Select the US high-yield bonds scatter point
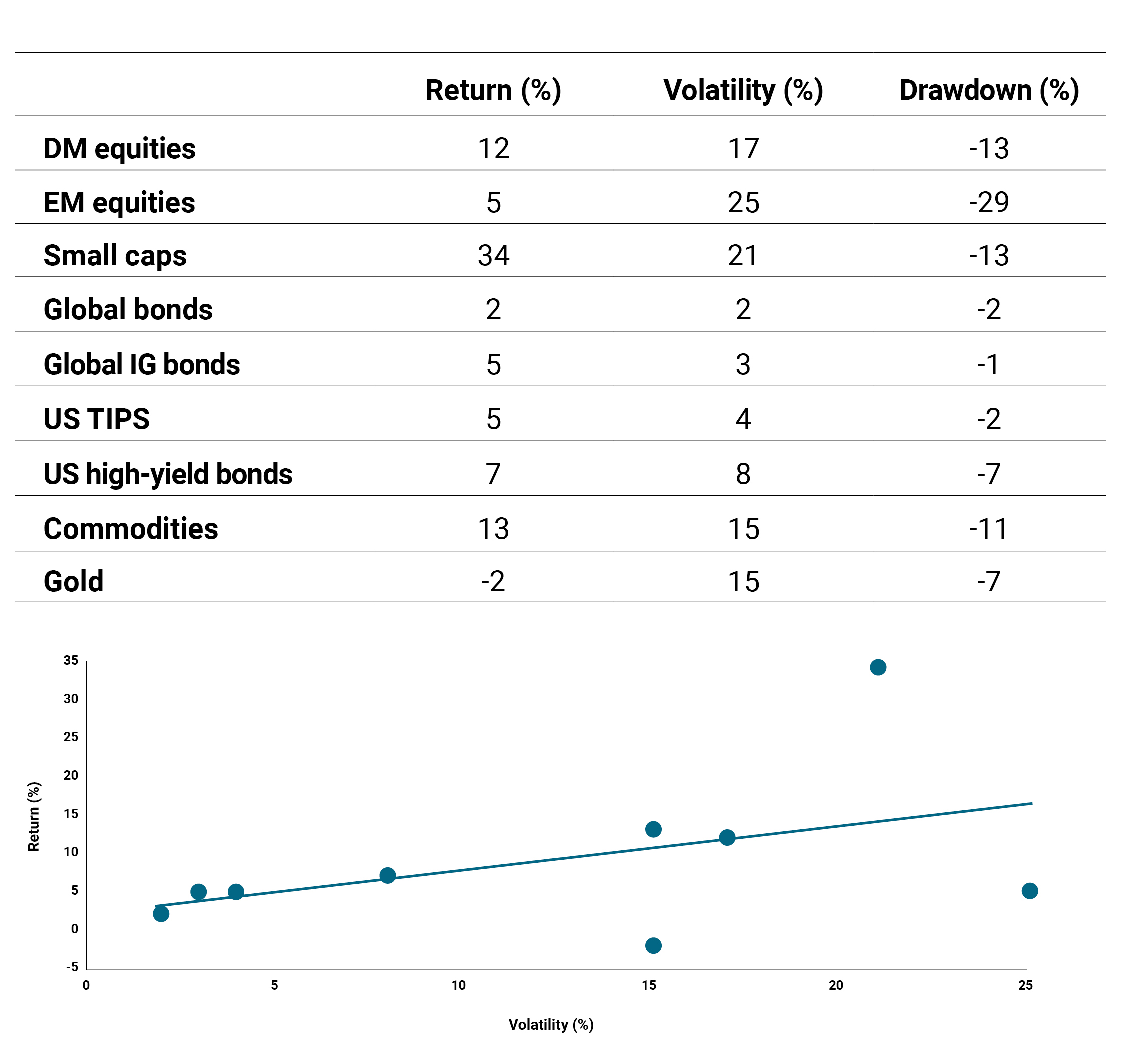The image size is (1123, 1064). 387,876
